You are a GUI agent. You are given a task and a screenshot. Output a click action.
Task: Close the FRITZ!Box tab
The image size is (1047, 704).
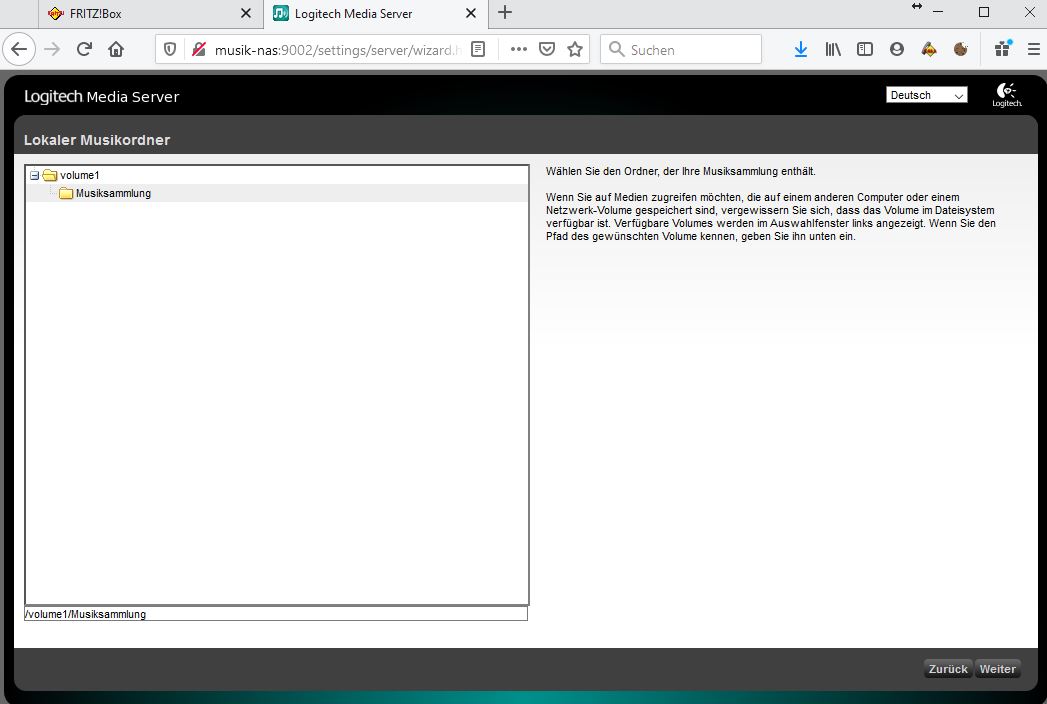246,13
